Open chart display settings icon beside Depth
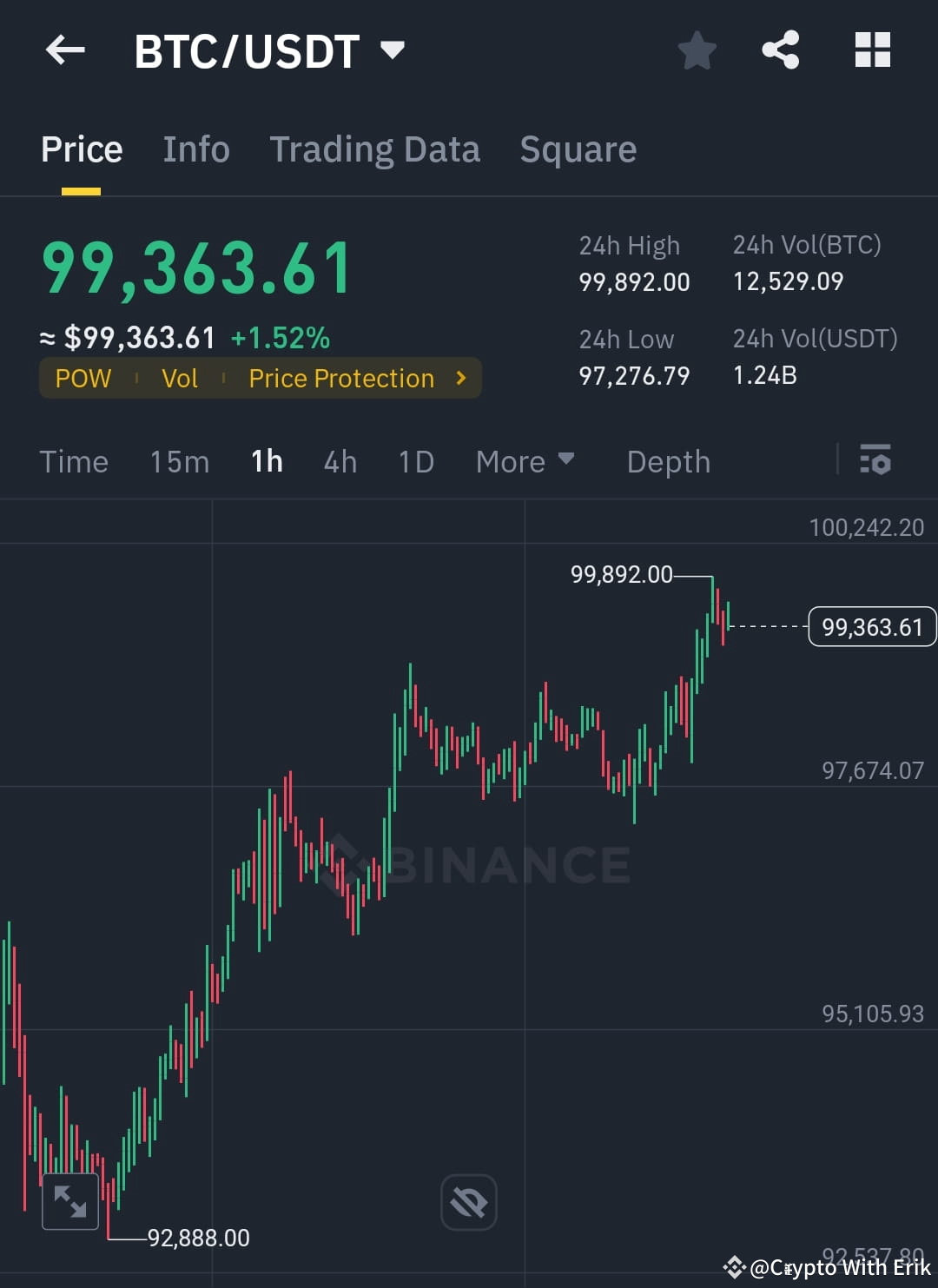Screen dimensions: 938x1288 (875, 461)
